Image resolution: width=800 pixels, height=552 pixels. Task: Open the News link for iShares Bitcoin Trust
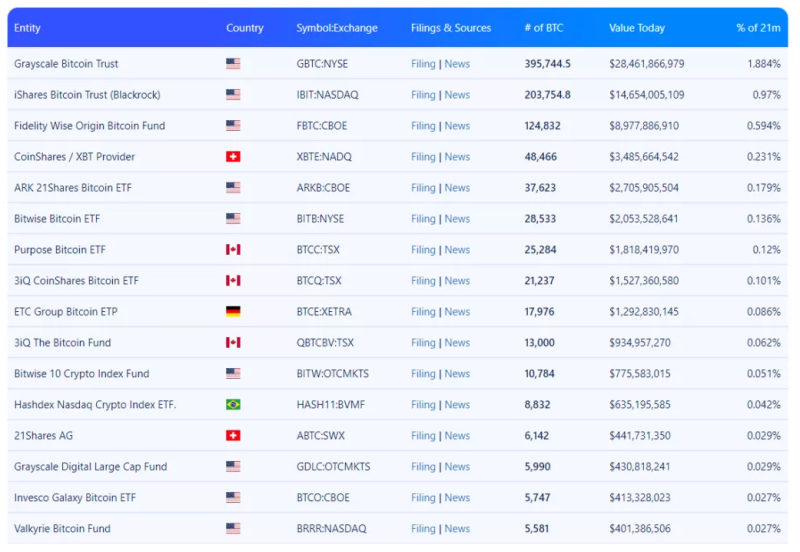[x=457, y=95]
